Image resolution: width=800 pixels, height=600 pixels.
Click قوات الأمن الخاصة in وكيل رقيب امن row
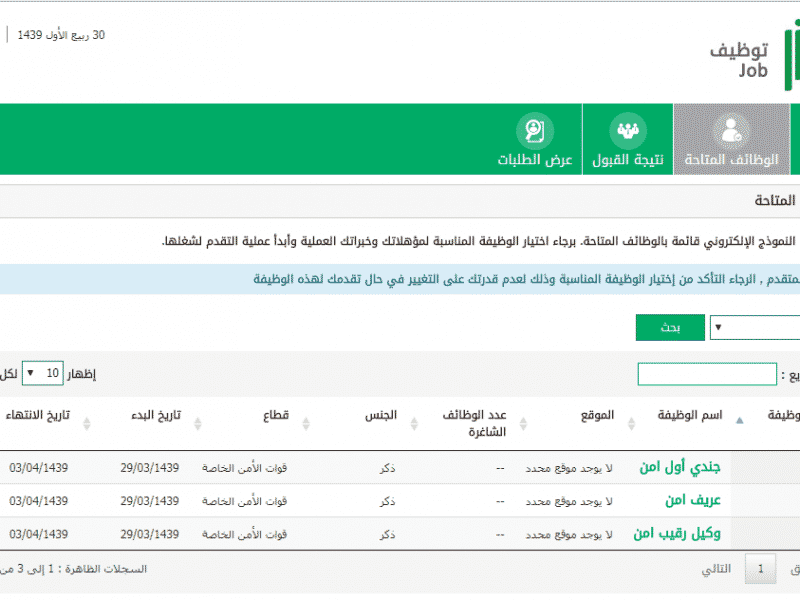click(244, 535)
